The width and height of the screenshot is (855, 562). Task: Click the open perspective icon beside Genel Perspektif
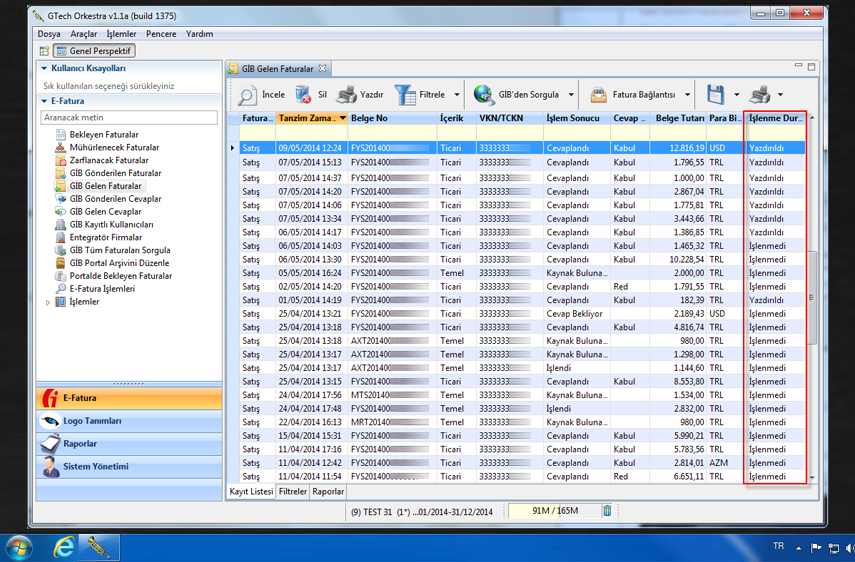44,51
